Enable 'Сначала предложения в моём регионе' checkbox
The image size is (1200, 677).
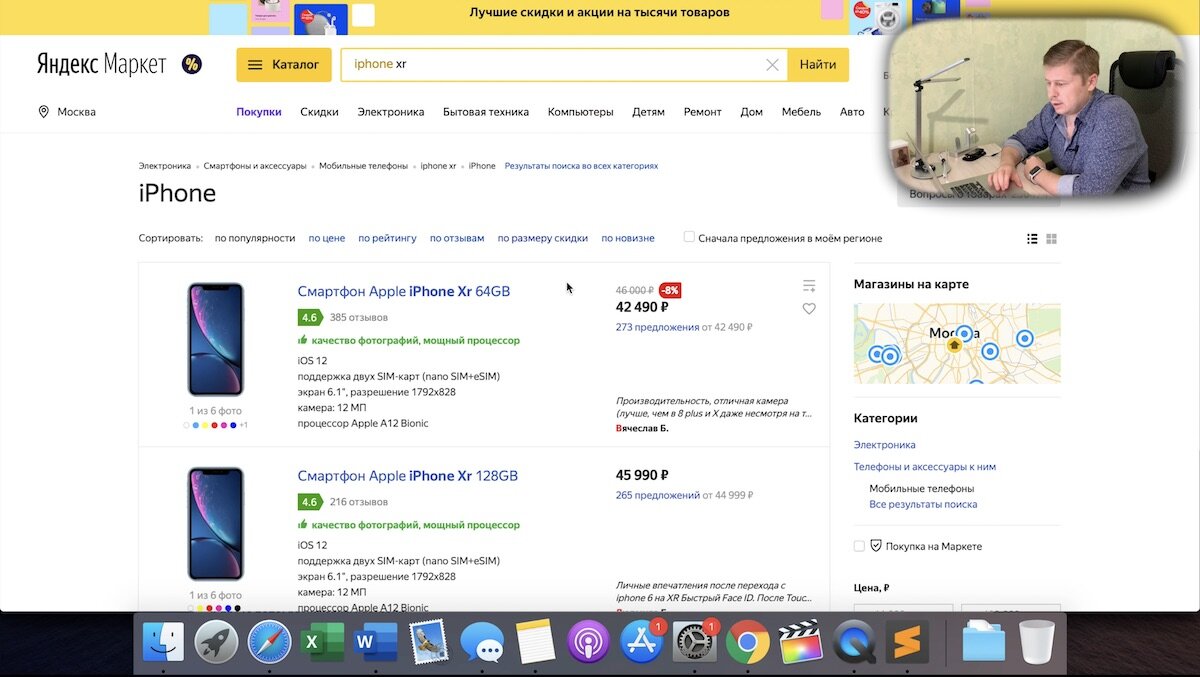(x=689, y=237)
